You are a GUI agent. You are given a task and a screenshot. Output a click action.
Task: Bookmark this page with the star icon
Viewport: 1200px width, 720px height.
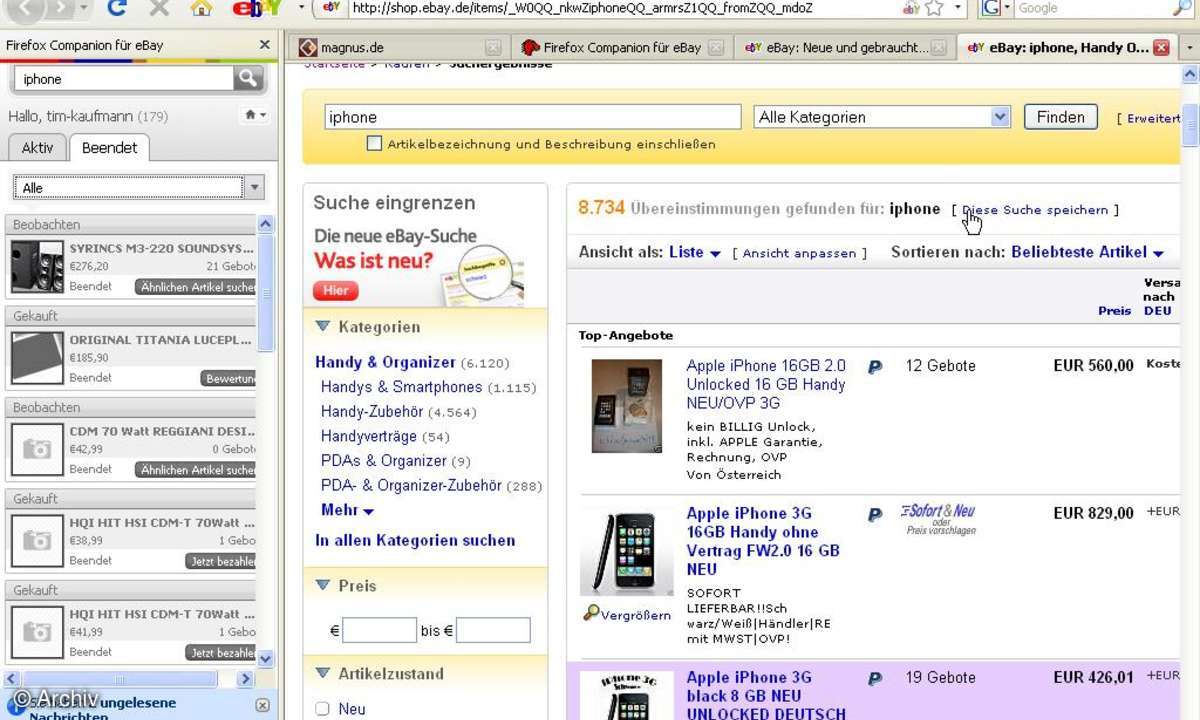click(x=934, y=8)
